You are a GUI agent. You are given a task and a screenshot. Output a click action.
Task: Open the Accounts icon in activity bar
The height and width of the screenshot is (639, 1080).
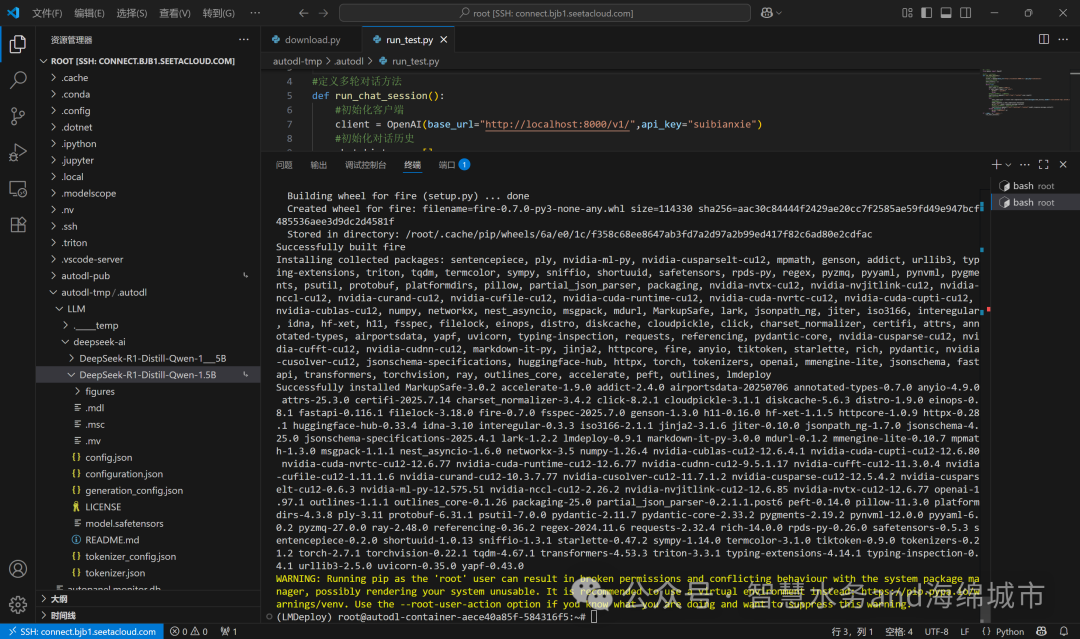click(x=18, y=569)
